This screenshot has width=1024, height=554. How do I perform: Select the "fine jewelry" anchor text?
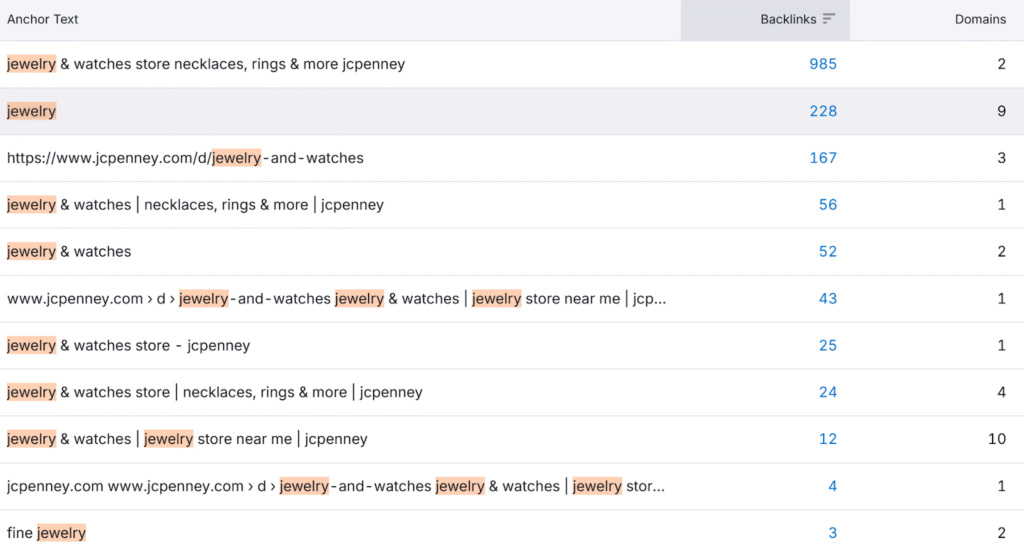47,533
